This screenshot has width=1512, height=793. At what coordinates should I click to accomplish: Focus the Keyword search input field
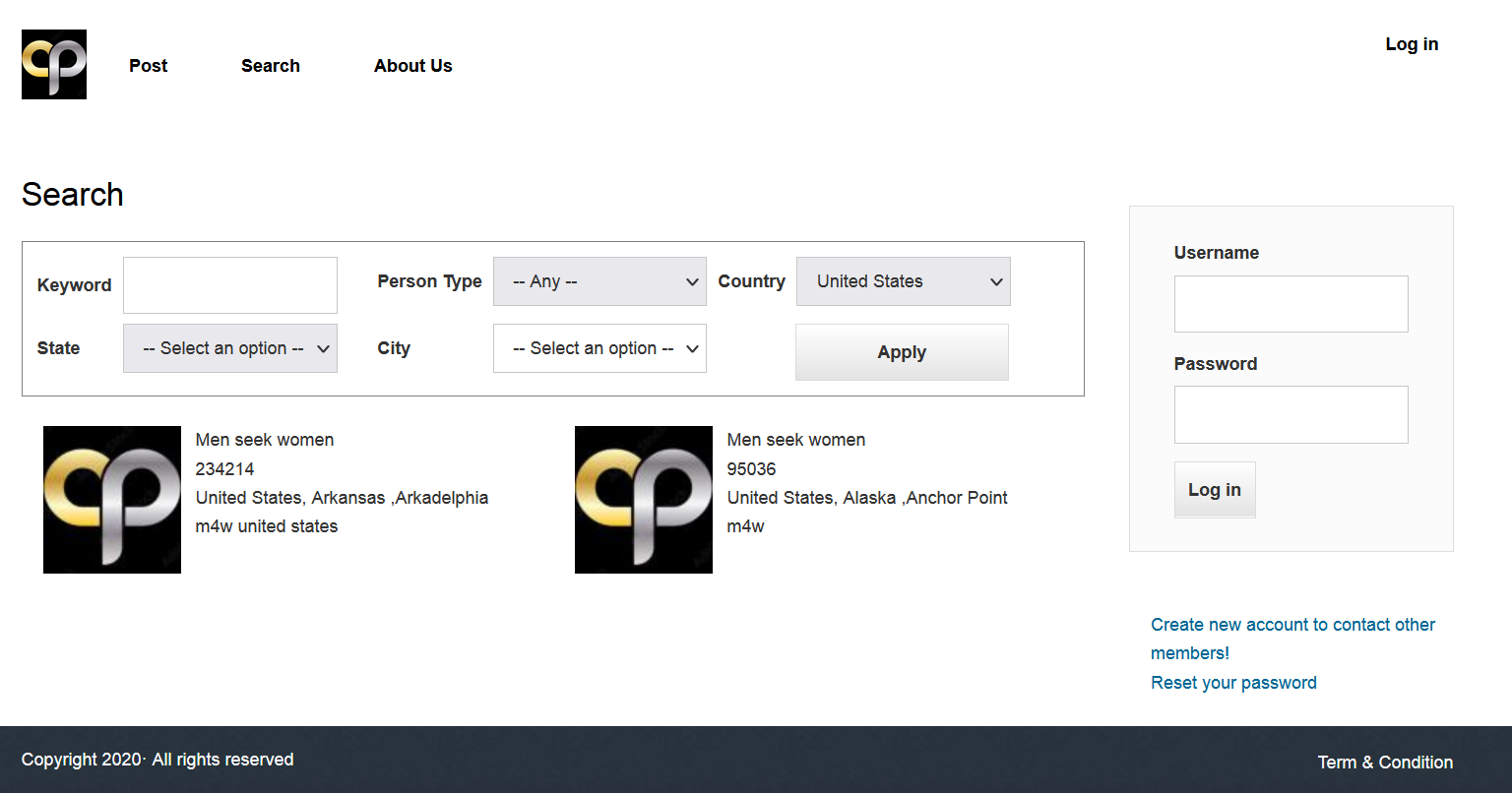click(230, 285)
